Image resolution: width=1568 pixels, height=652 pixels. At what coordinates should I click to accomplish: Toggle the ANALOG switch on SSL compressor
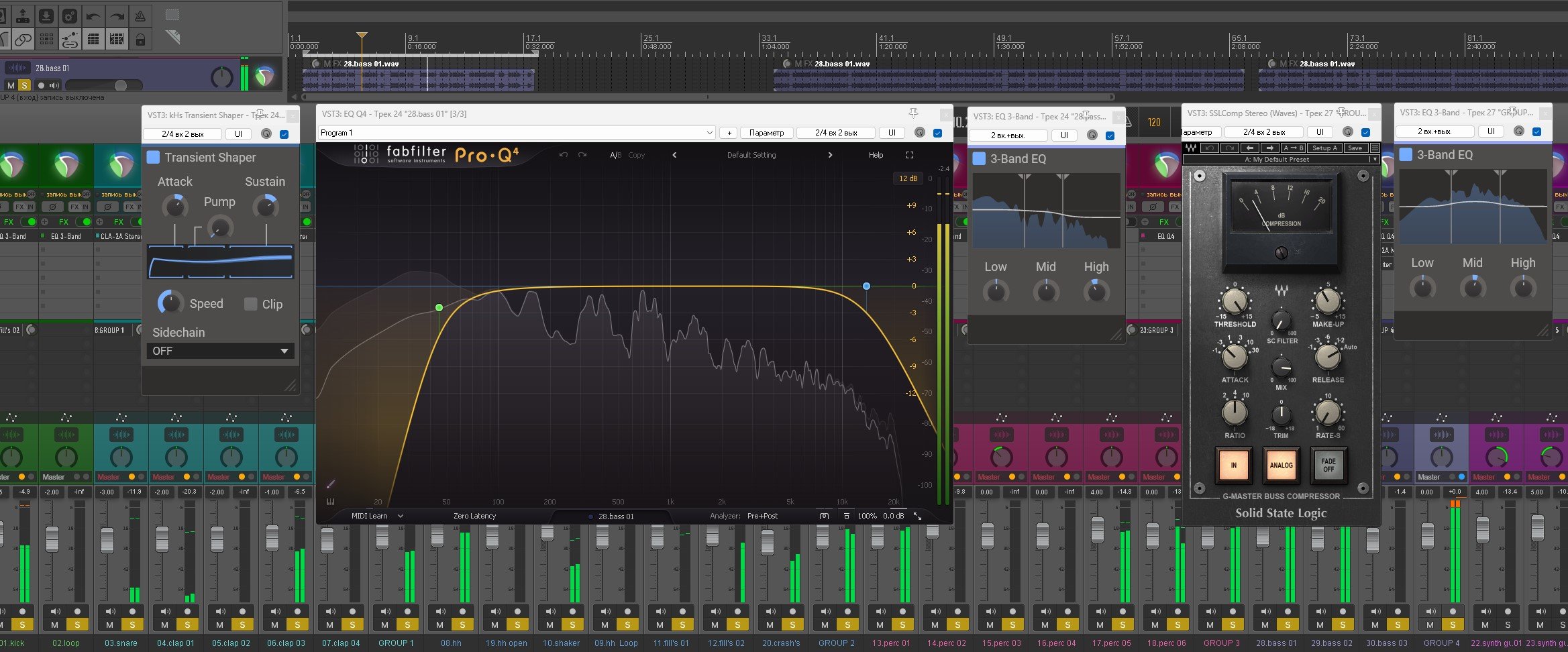click(x=1281, y=465)
